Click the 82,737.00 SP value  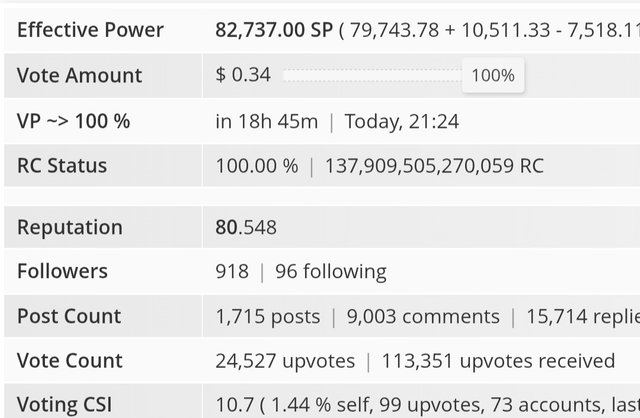[x=274, y=30]
